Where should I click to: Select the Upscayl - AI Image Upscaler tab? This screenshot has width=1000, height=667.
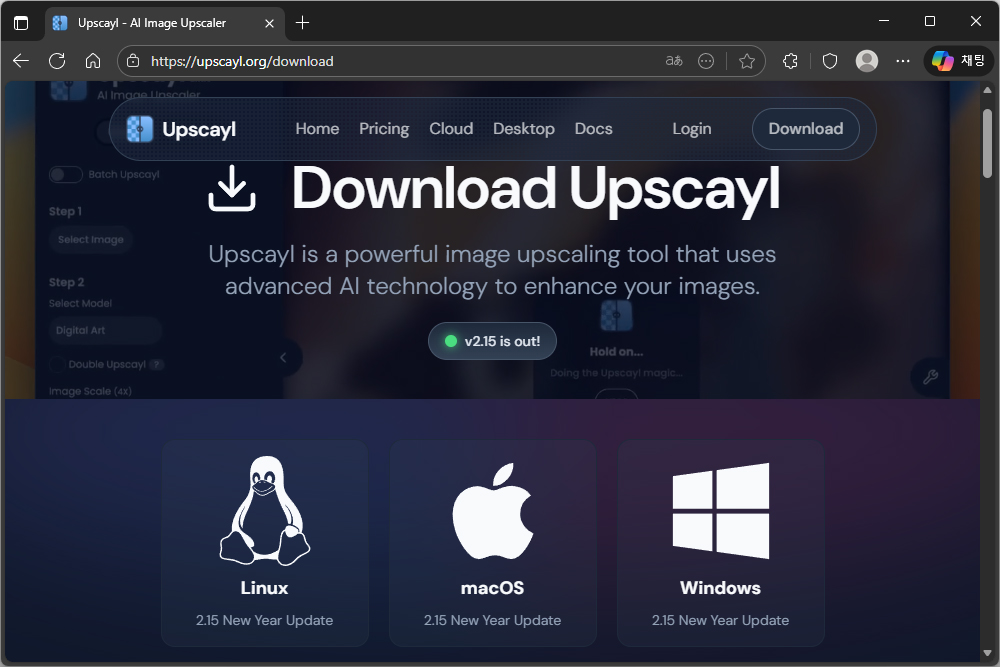(165, 23)
